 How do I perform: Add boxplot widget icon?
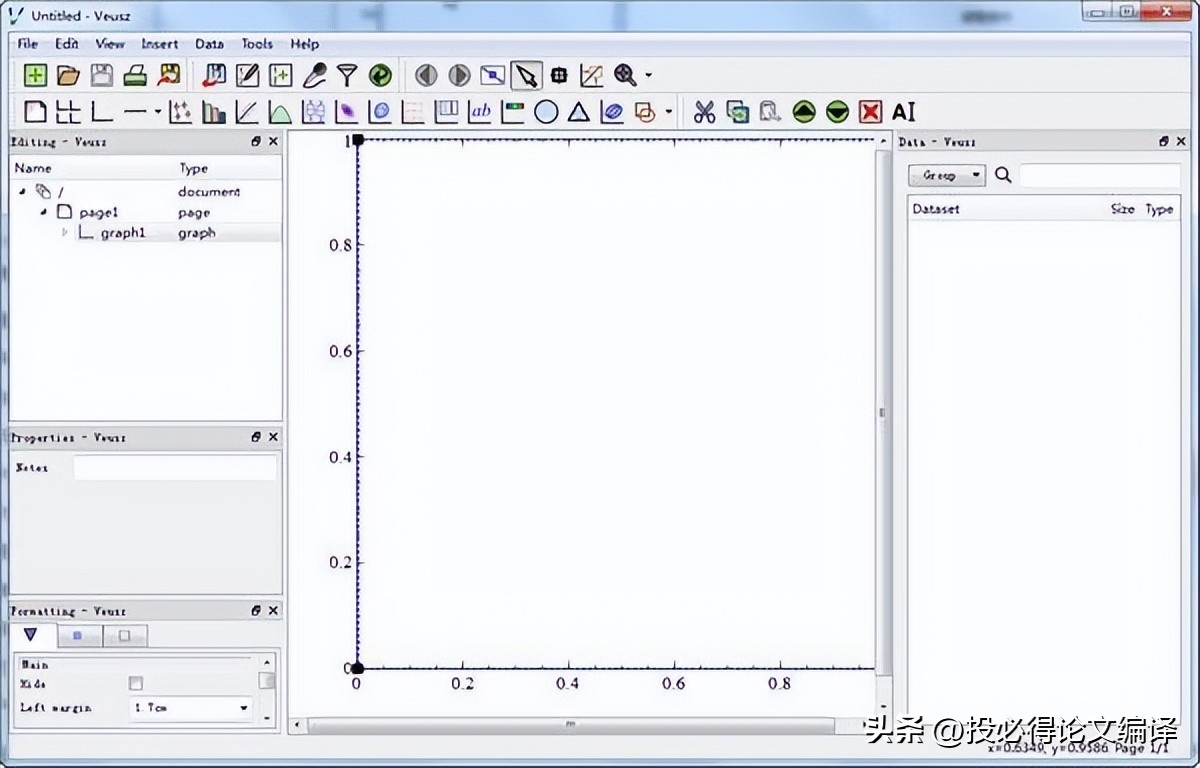click(x=314, y=112)
